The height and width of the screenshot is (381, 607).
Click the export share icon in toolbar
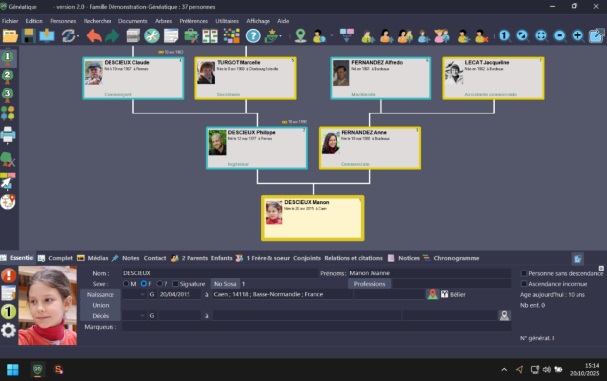click(x=597, y=36)
